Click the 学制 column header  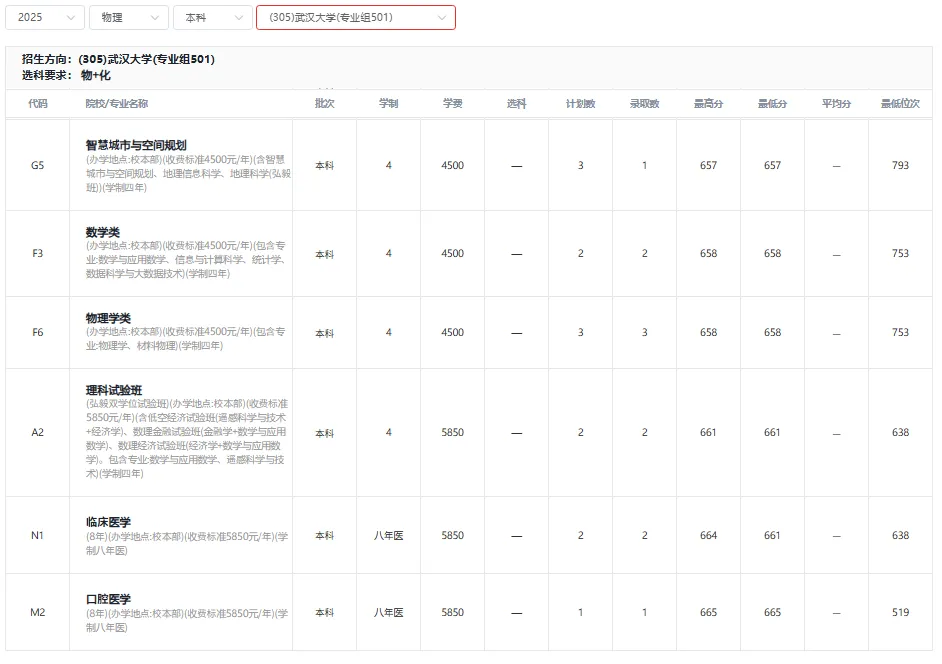(x=389, y=103)
